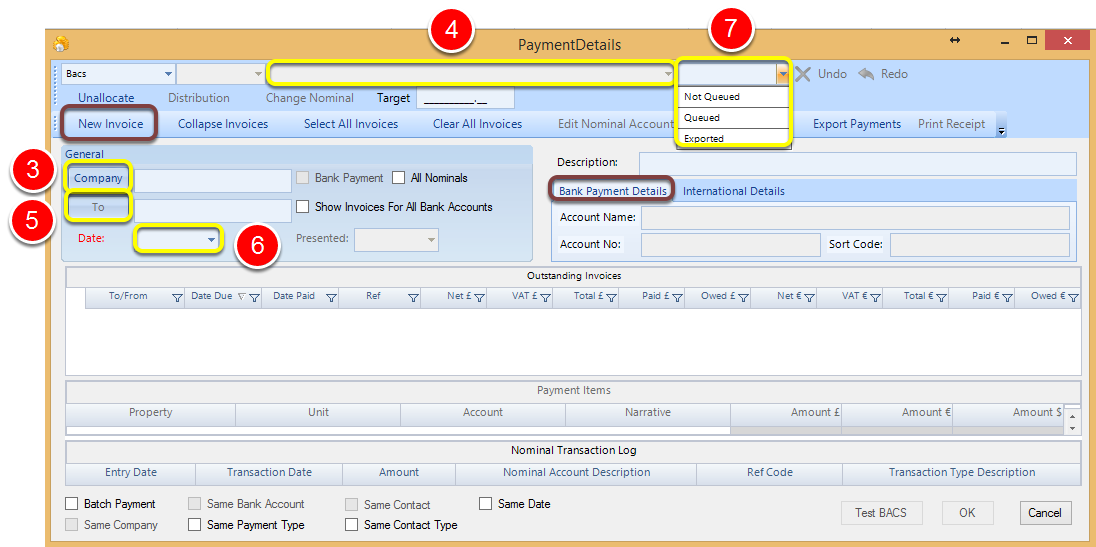This screenshot has height=547, width=1096.
Task: Click the PaymentDetails window app icon
Action: [x=62, y=44]
